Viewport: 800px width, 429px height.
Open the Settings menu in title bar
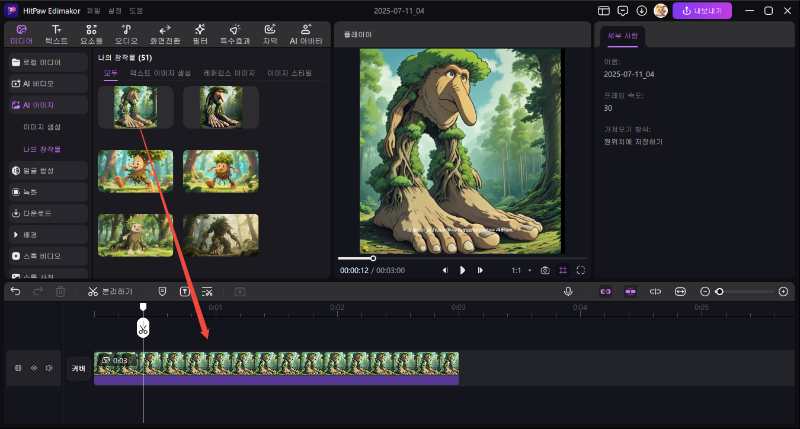115,11
